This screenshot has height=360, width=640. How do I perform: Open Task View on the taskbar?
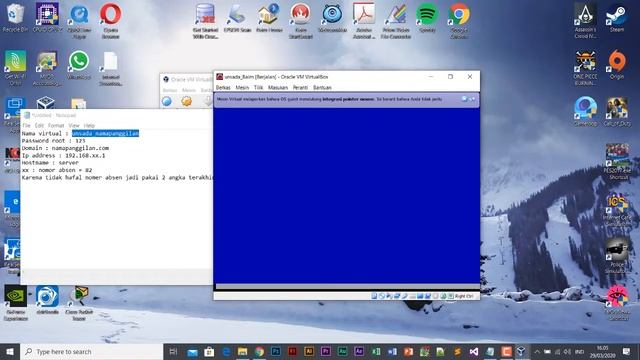(173, 351)
